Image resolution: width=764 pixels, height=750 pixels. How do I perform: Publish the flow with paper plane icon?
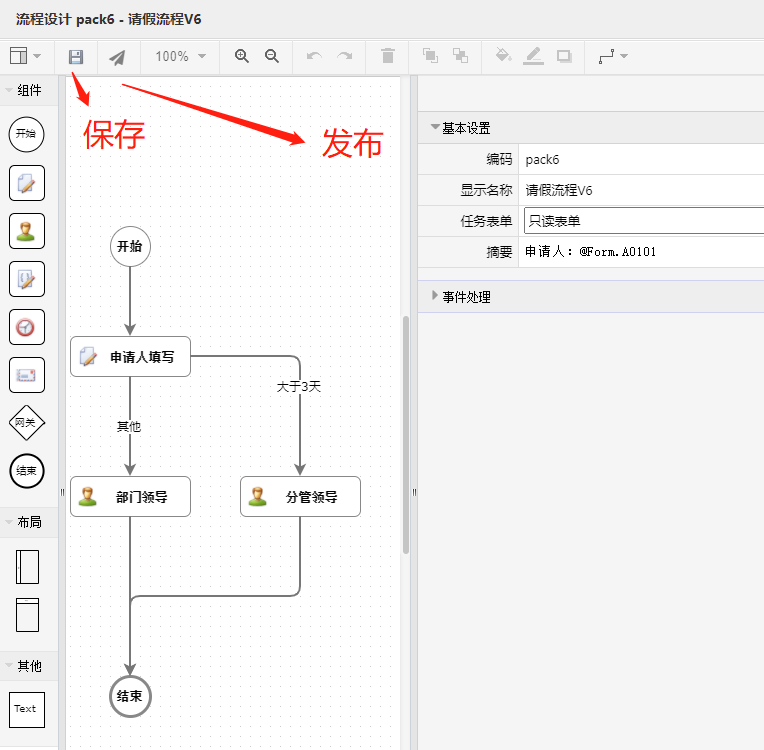click(117, 57)
